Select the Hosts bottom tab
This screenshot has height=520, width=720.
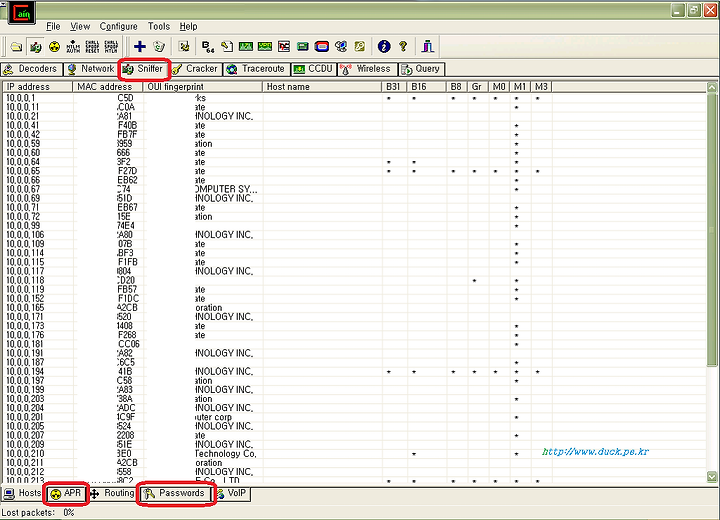(23, 493)
